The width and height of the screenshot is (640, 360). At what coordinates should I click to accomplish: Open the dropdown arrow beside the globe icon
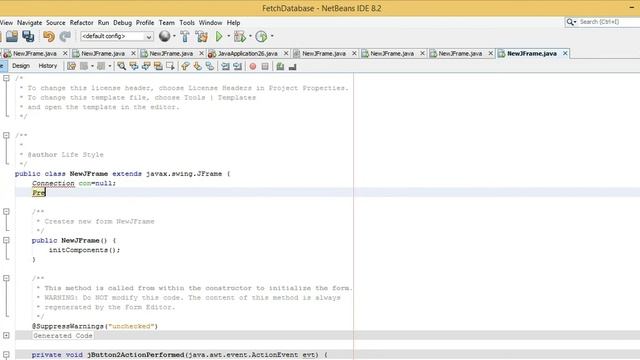[174, 36]
